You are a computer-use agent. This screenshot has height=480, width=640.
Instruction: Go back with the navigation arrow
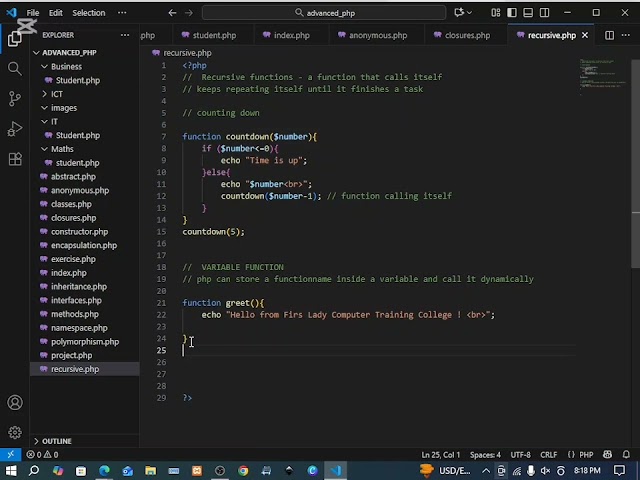(172, 13)
